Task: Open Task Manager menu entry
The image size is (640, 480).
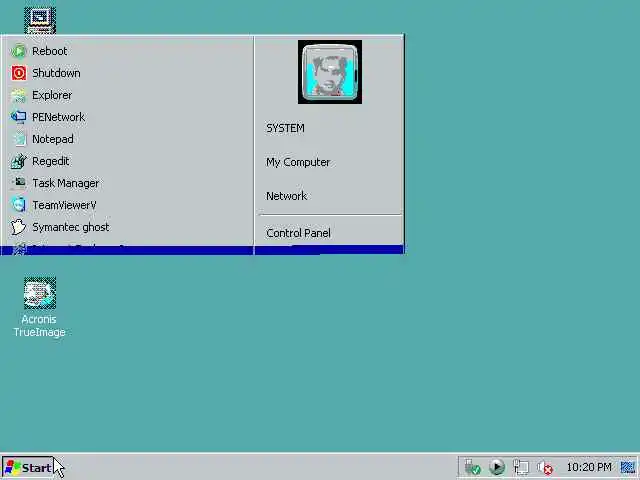Action: 127,183
